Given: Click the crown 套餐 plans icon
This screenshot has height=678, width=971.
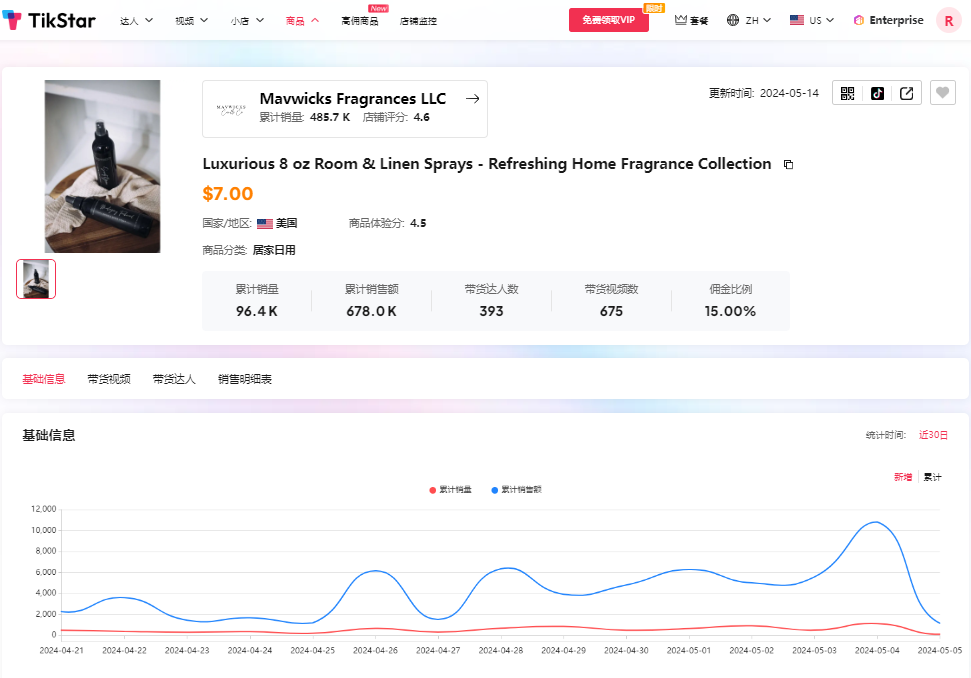Looking at the screenshot, I should point(681,20).
